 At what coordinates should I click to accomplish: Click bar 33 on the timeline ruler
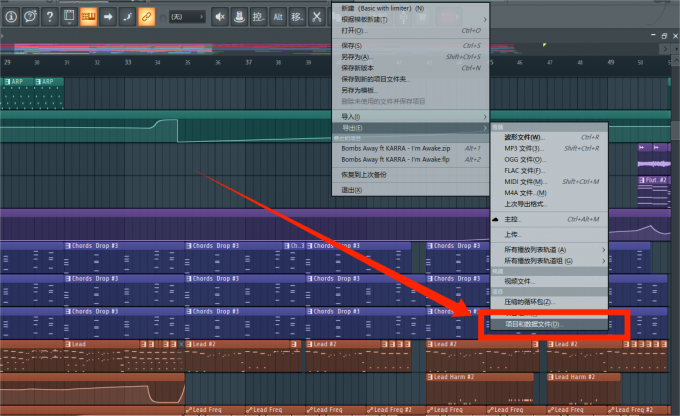click(x=128, y=62)
